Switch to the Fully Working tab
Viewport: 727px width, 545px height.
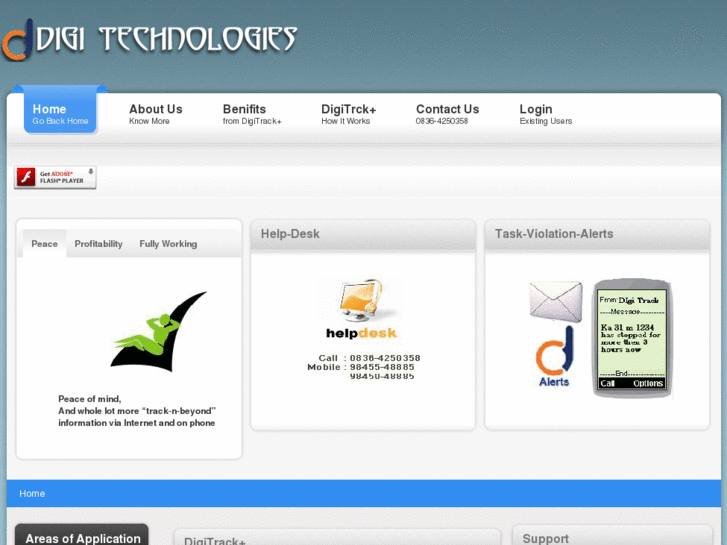tap(168, 244)
